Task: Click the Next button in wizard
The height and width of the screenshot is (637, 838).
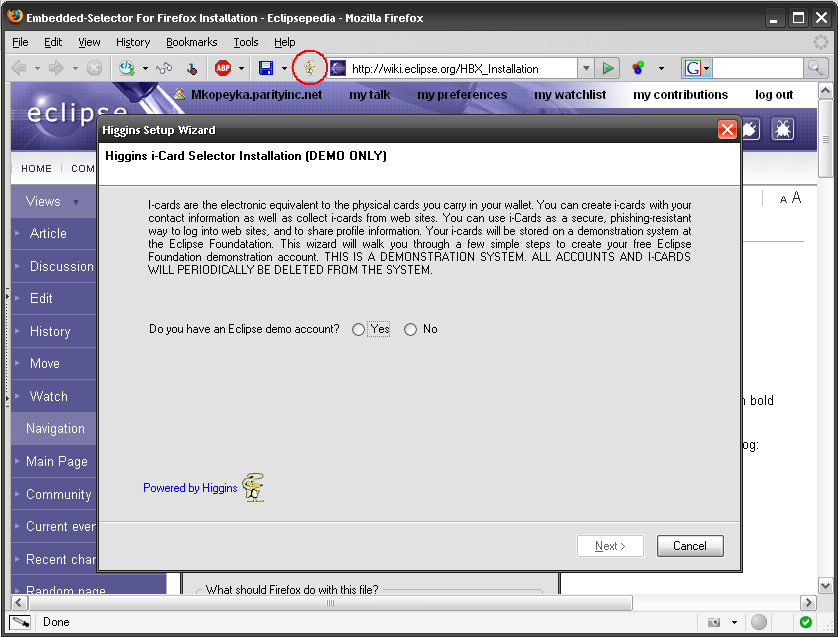Action: 610,546
